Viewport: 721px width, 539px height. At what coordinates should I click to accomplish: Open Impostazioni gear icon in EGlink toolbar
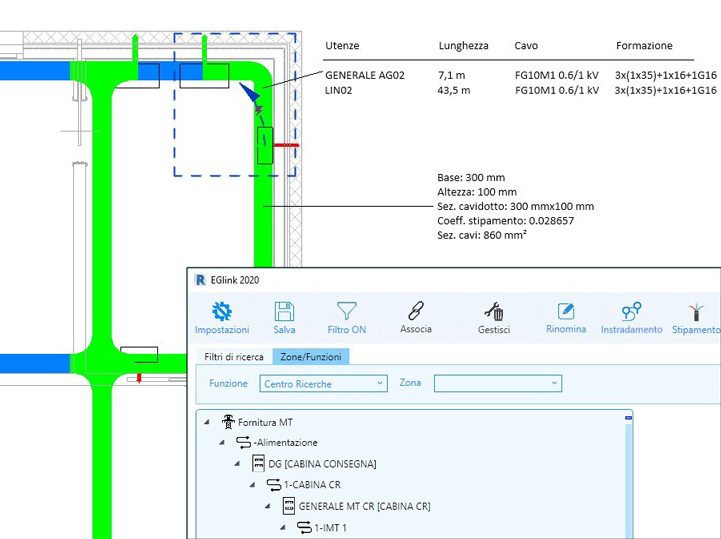click(222, 311)
